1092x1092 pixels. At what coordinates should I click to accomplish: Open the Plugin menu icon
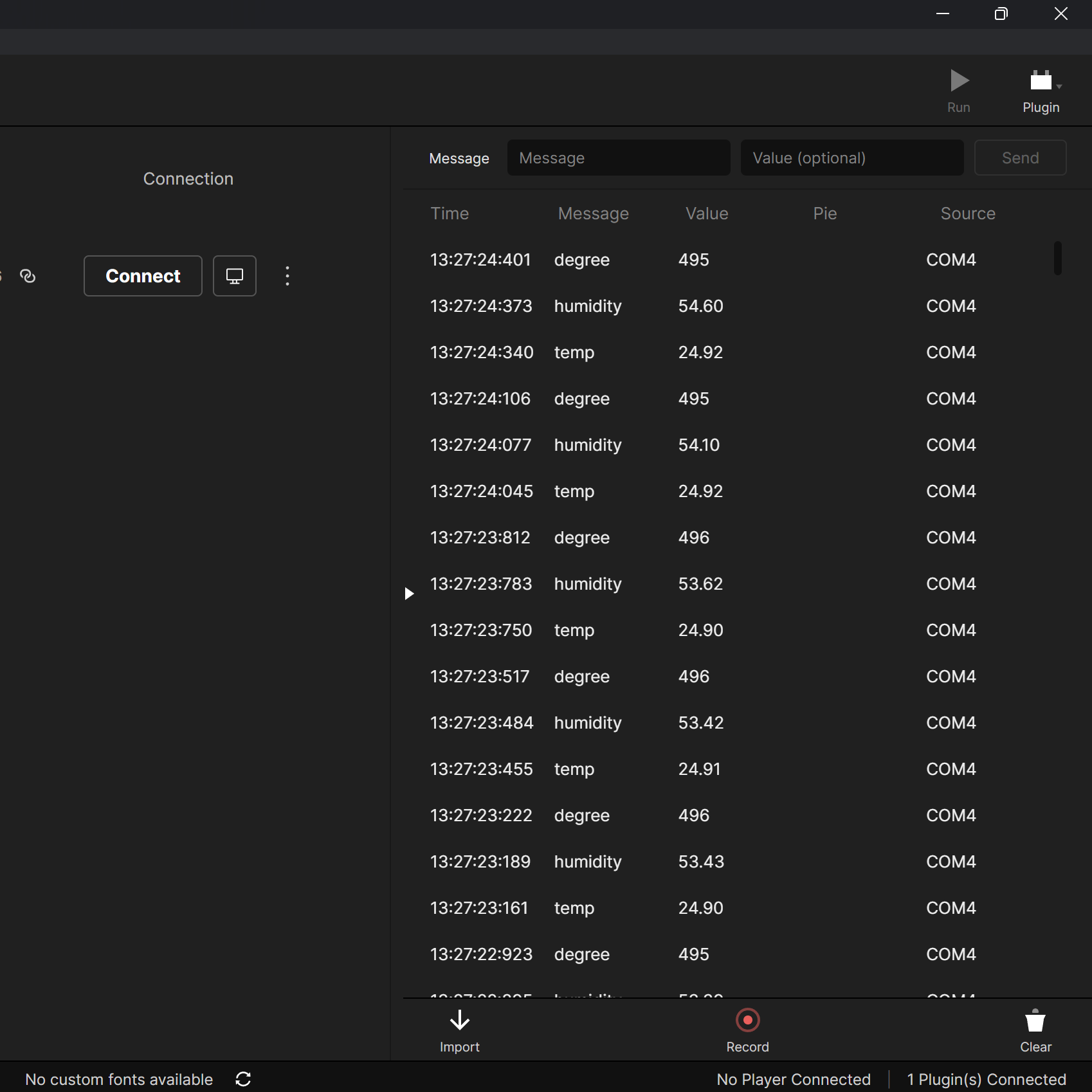coord(1041,81)
